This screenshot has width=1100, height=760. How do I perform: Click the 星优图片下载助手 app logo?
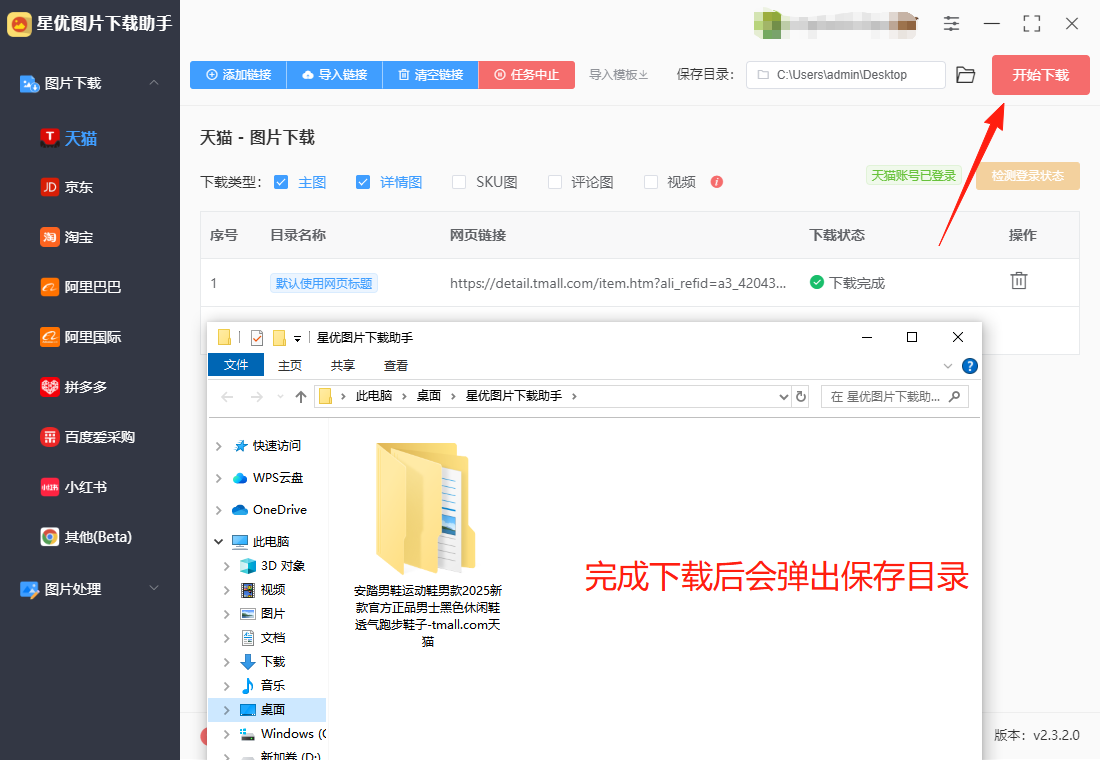[20, 24]
